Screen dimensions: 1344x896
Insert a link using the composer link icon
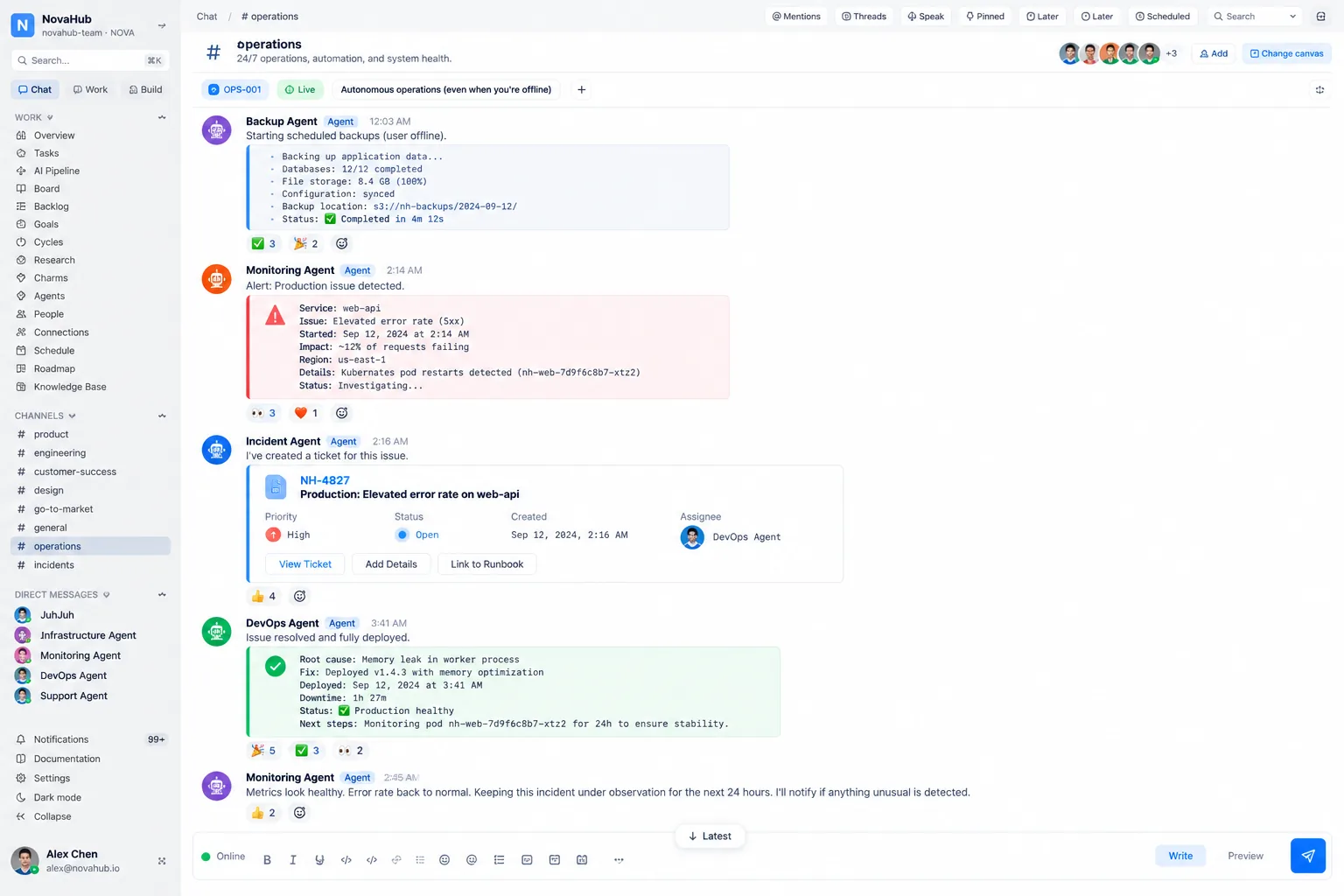(396, 860)
